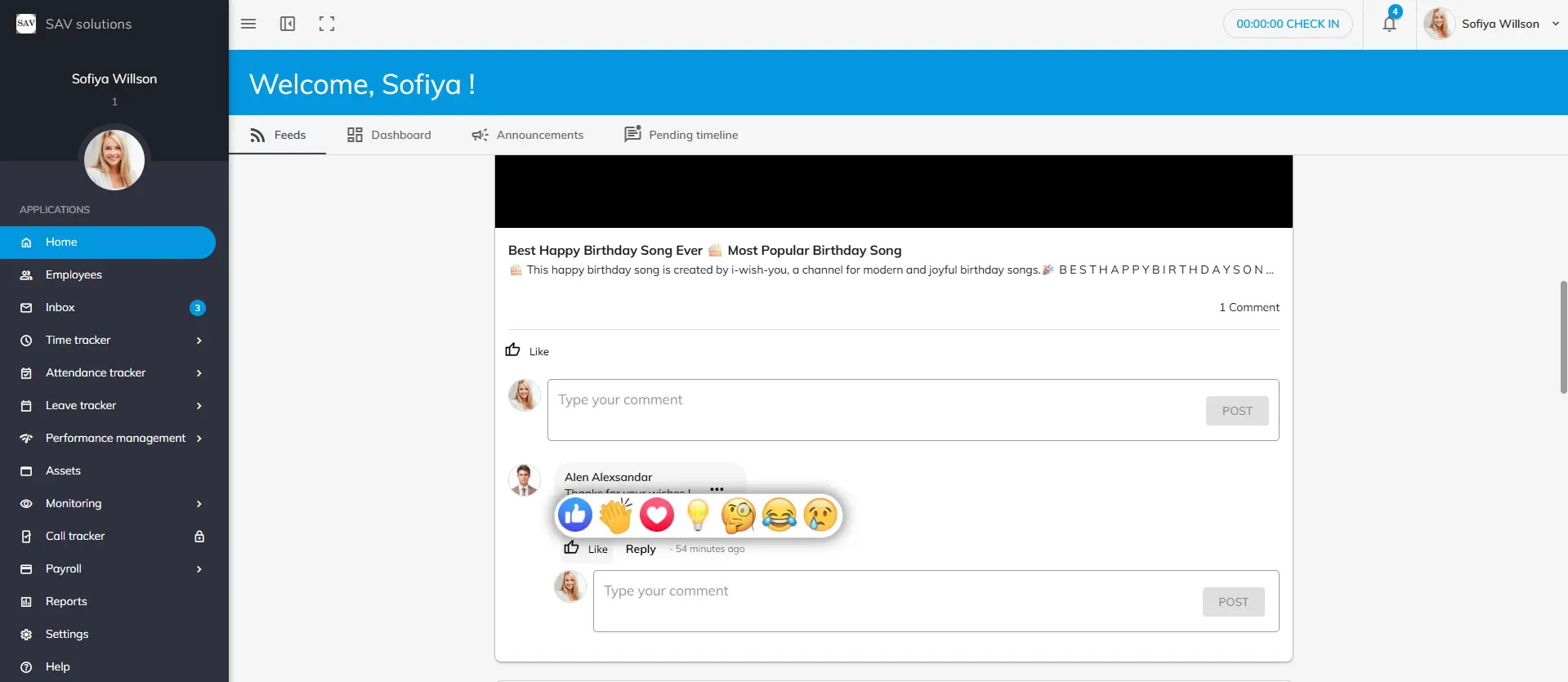
Task: Like Alen Alexsandar's comment
Action: click(x=586, y=549)
